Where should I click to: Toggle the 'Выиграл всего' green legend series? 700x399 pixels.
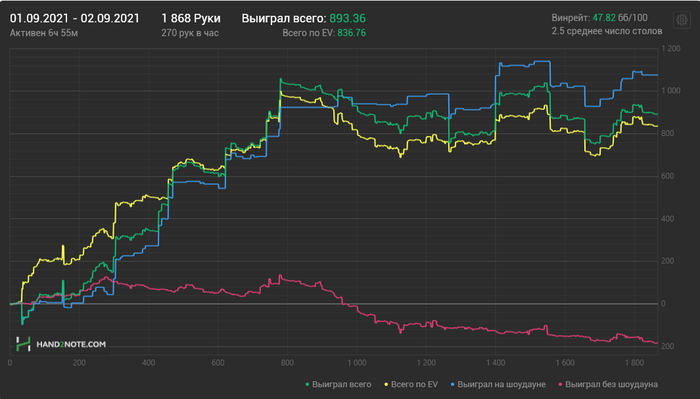click(338, 384)
